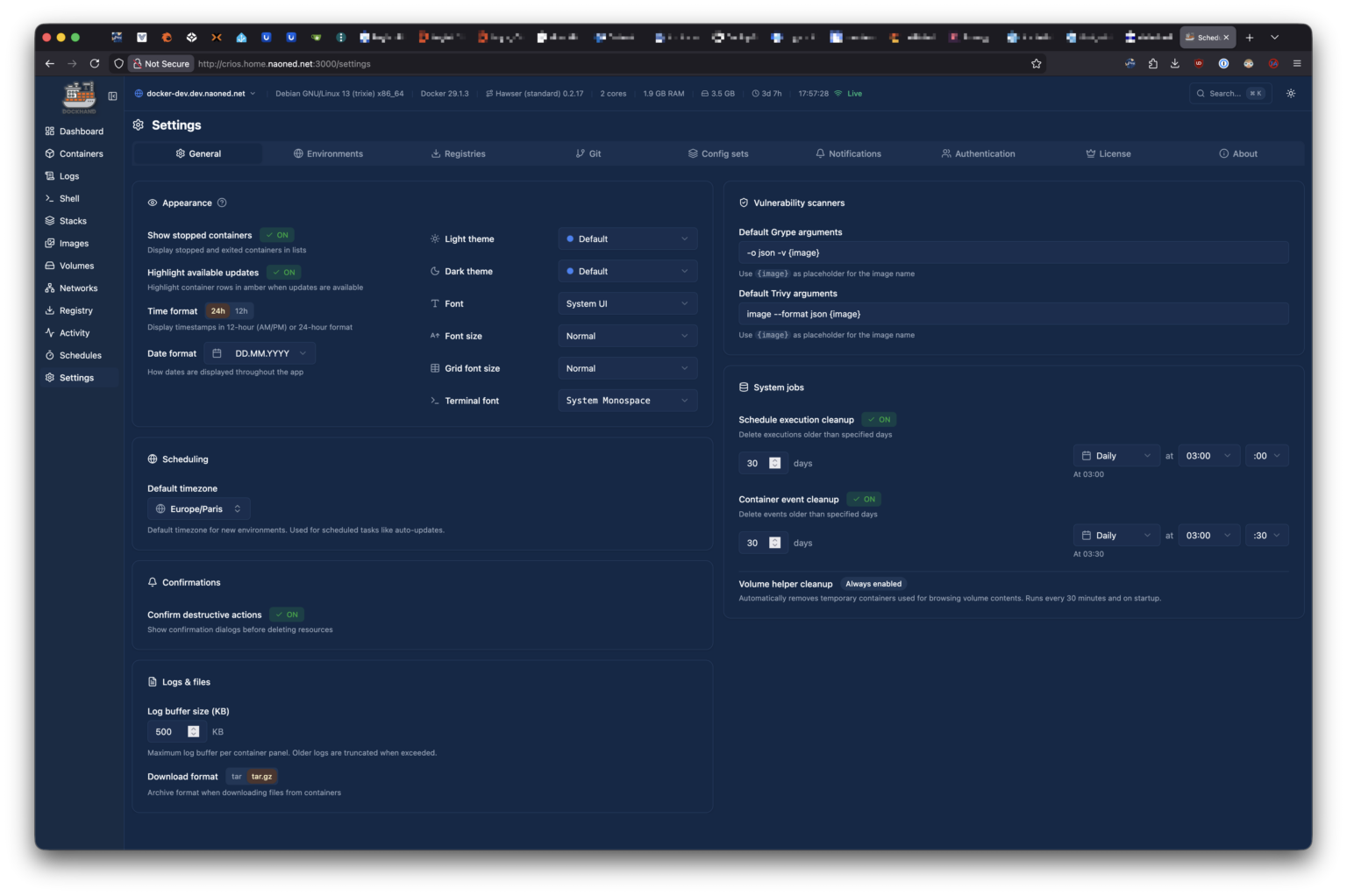Image resolution: width=1347 pixels, height=896 pixels.
Task: Switch to the Registries tab
Action: [458, 154]
